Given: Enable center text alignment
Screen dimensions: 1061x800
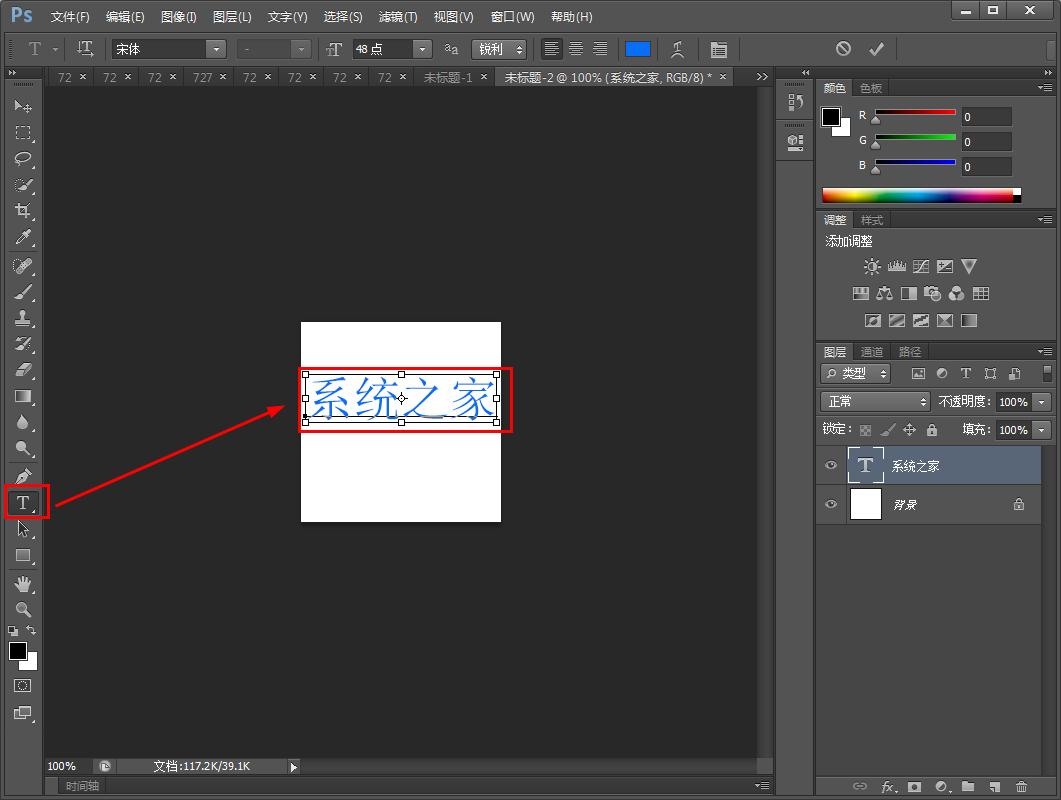Looking at the screenshot, I should 575,49.
